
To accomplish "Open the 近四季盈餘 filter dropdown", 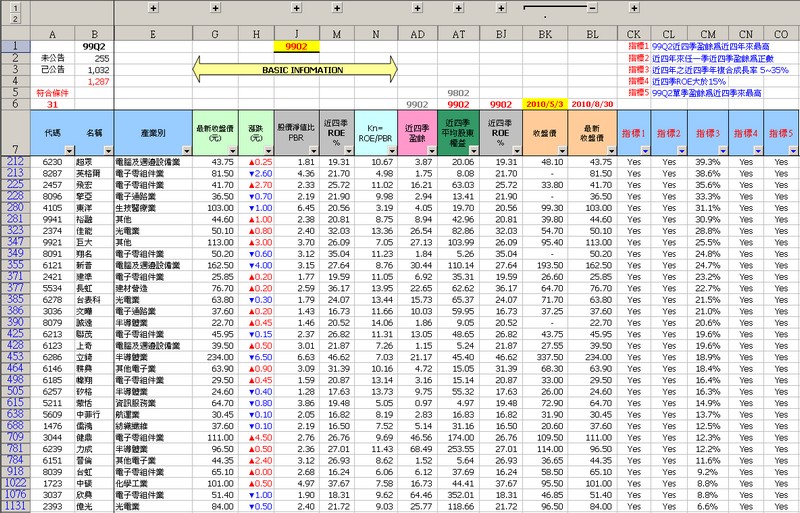I will [432, 151].
